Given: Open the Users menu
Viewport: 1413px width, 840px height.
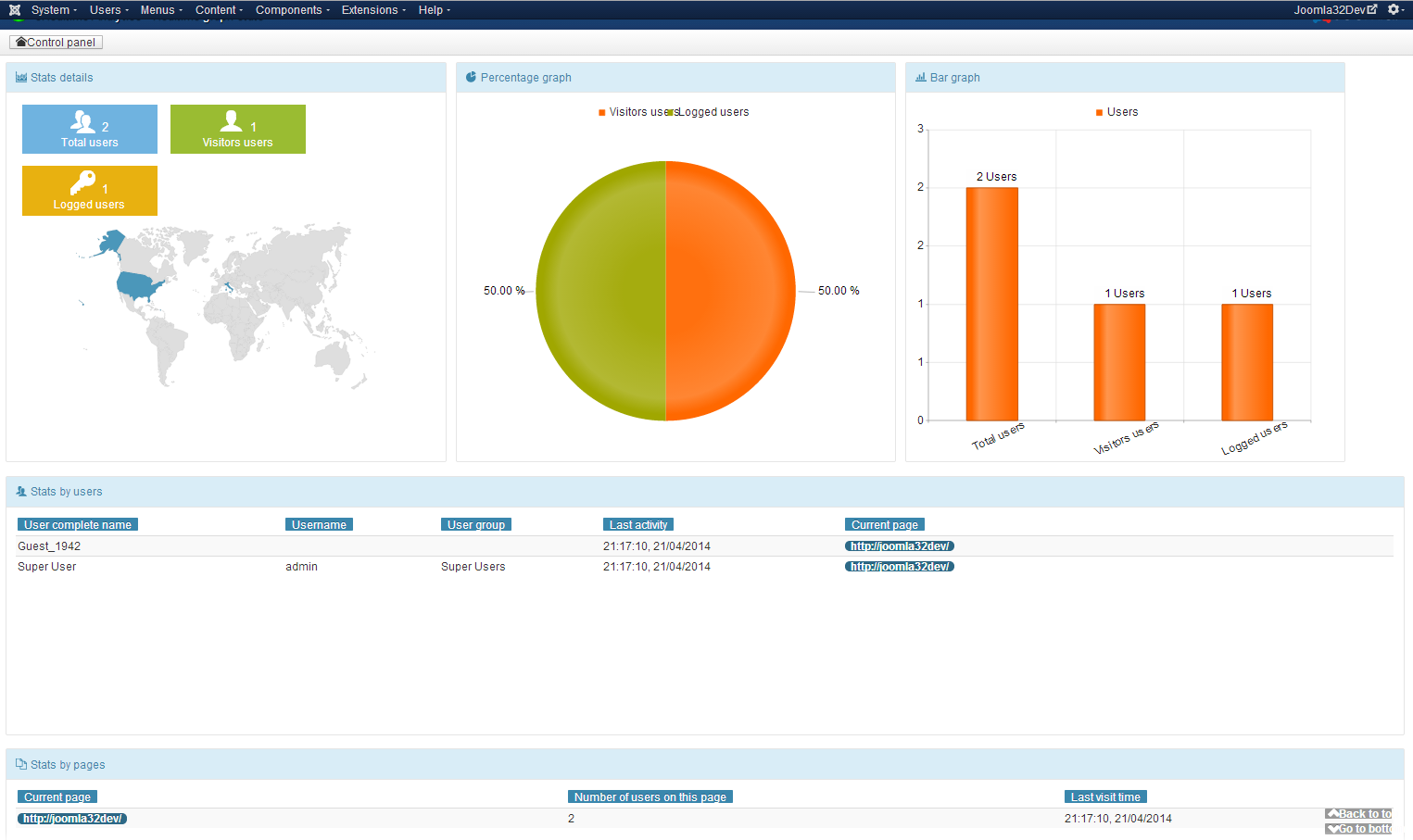Looking at the screenshot, I should click(109, 10).
